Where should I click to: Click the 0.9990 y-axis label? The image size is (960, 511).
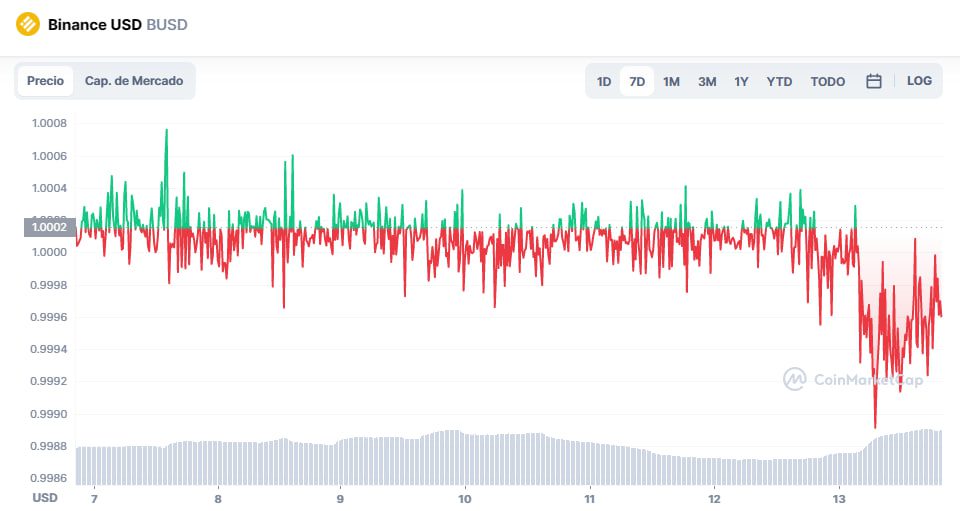coord(49,414)
